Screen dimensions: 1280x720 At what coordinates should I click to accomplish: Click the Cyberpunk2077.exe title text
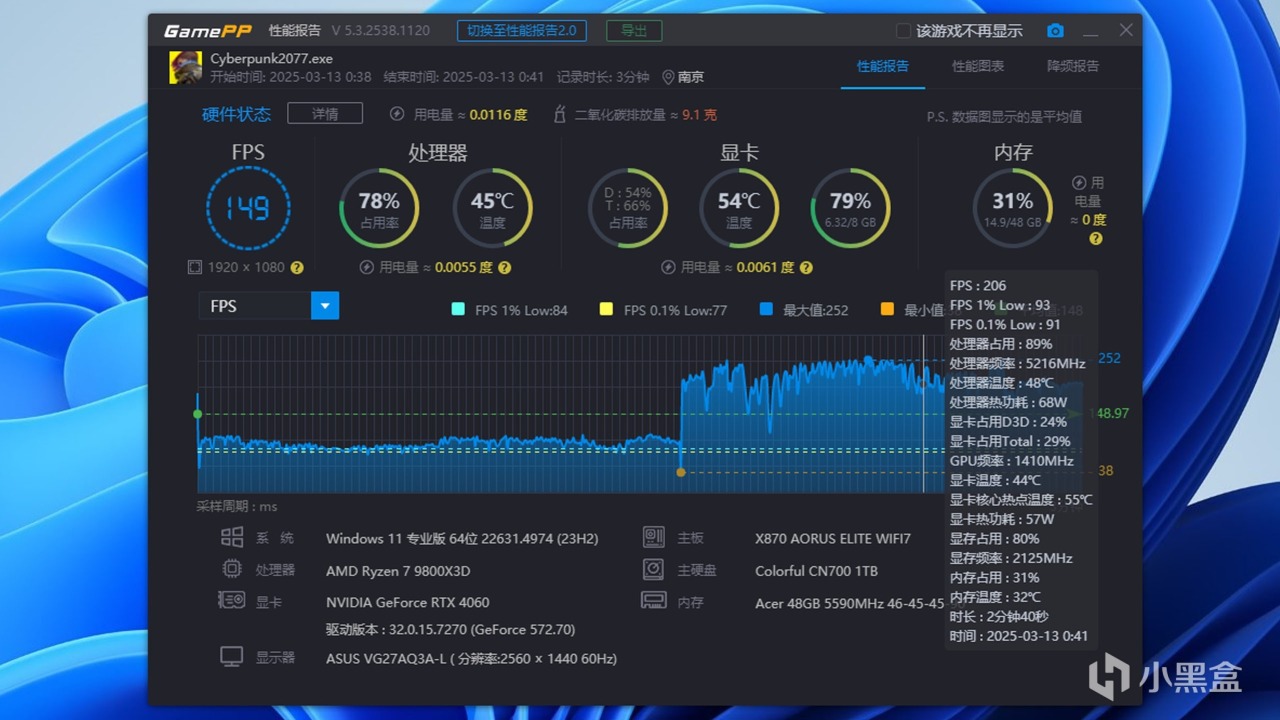click(271, 59)
